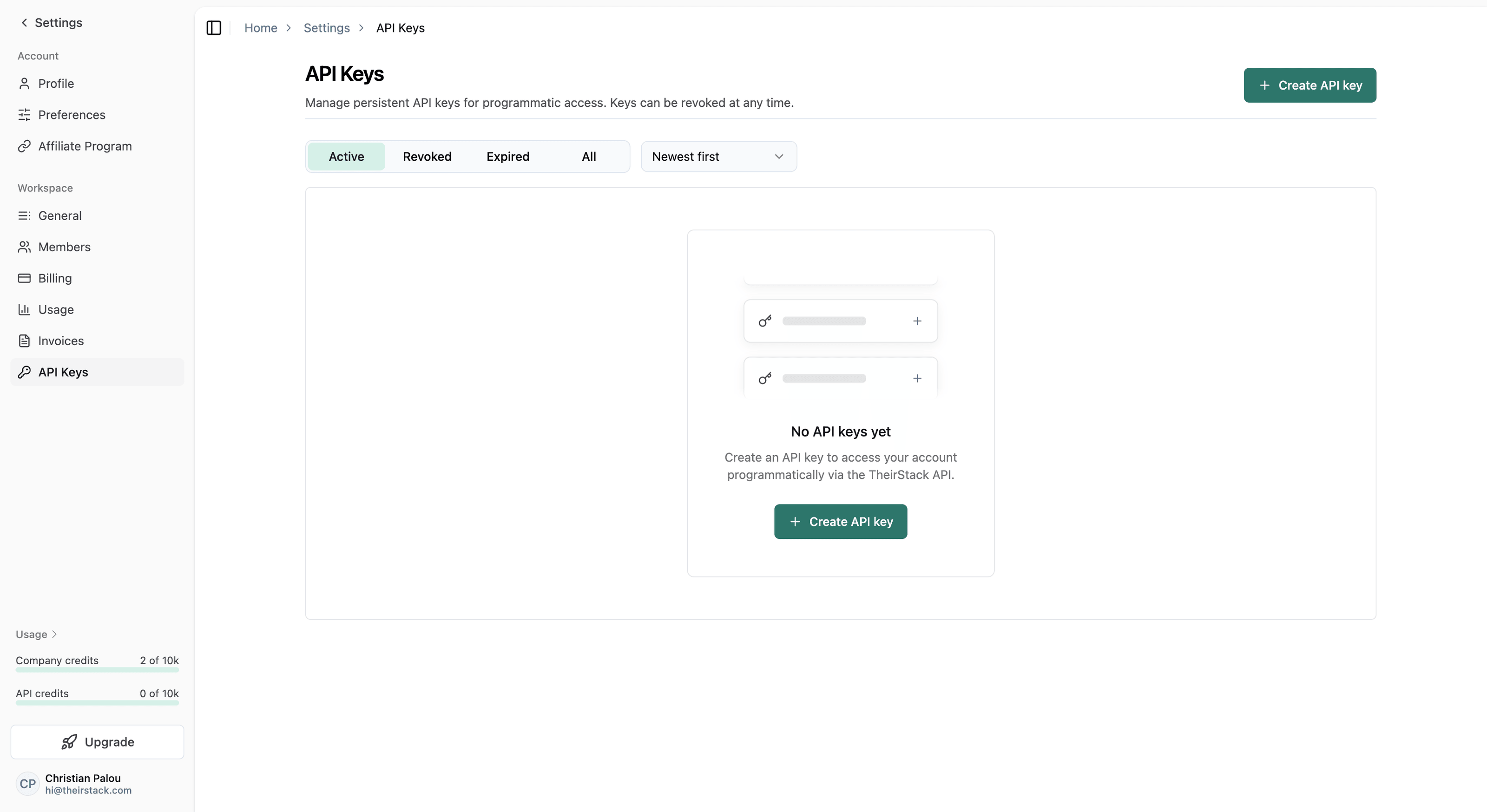Image resolution: width=1487 pixels, height=812 pixels.
Task: Show Expired keys filter
Action: (507, 157)
